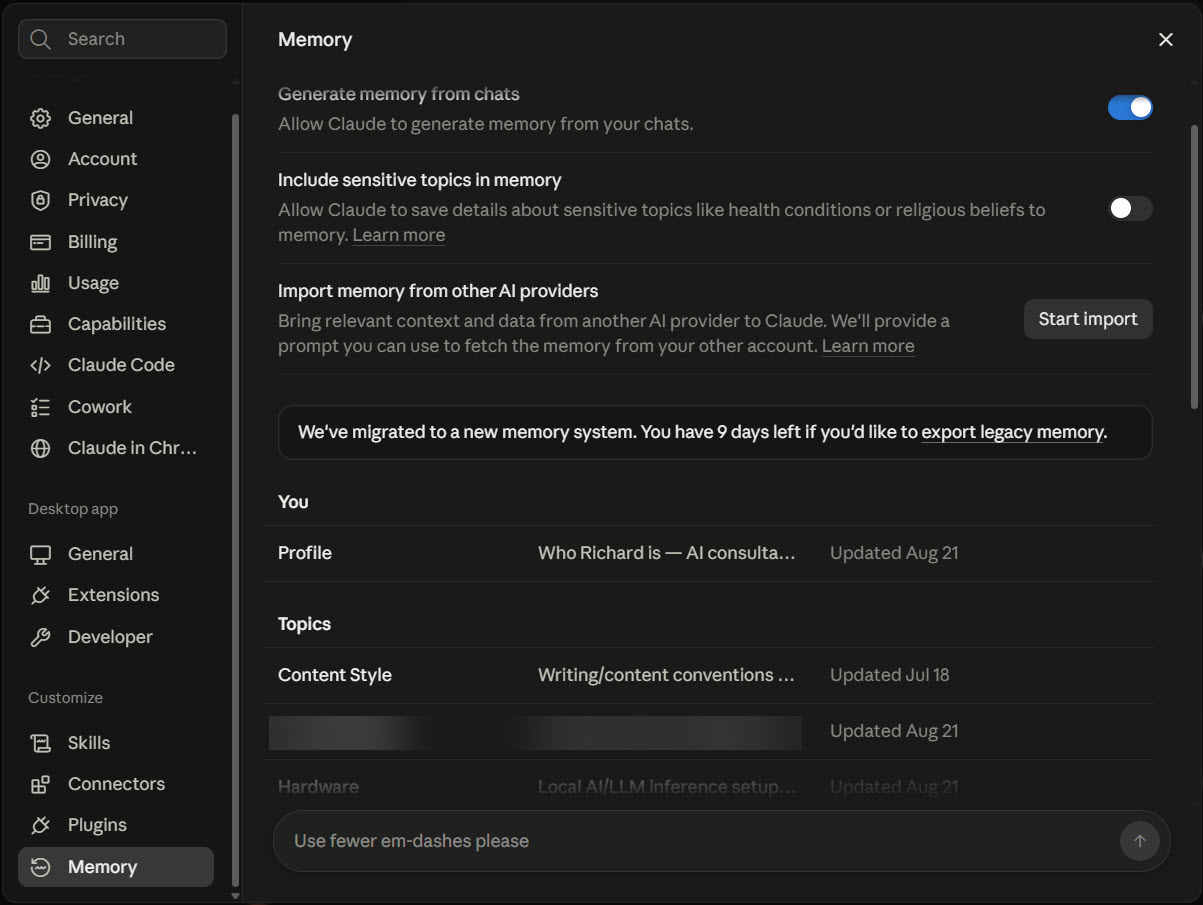Image resolution: width=1203 pixels, height=905 pixels.
Task: Click the export legacy memory link
Action: point(1012,433)
